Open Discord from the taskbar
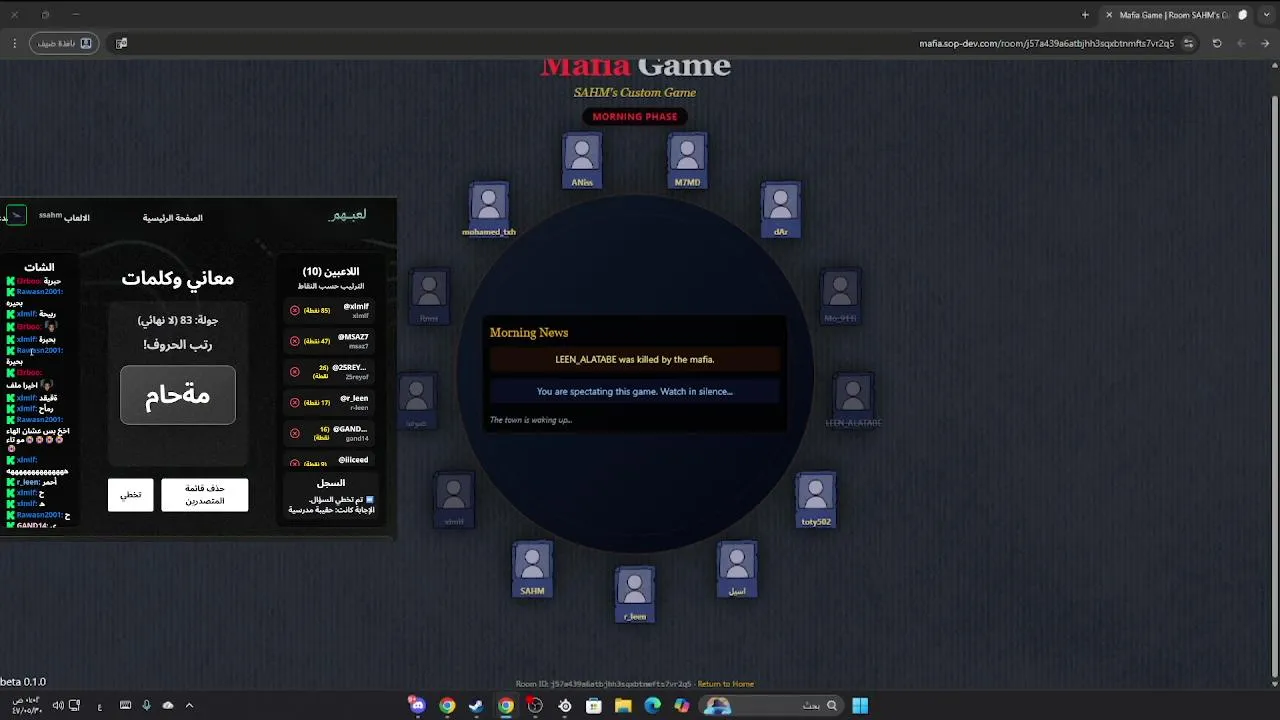The image size is (1280, 720). (x=418, y=705)
